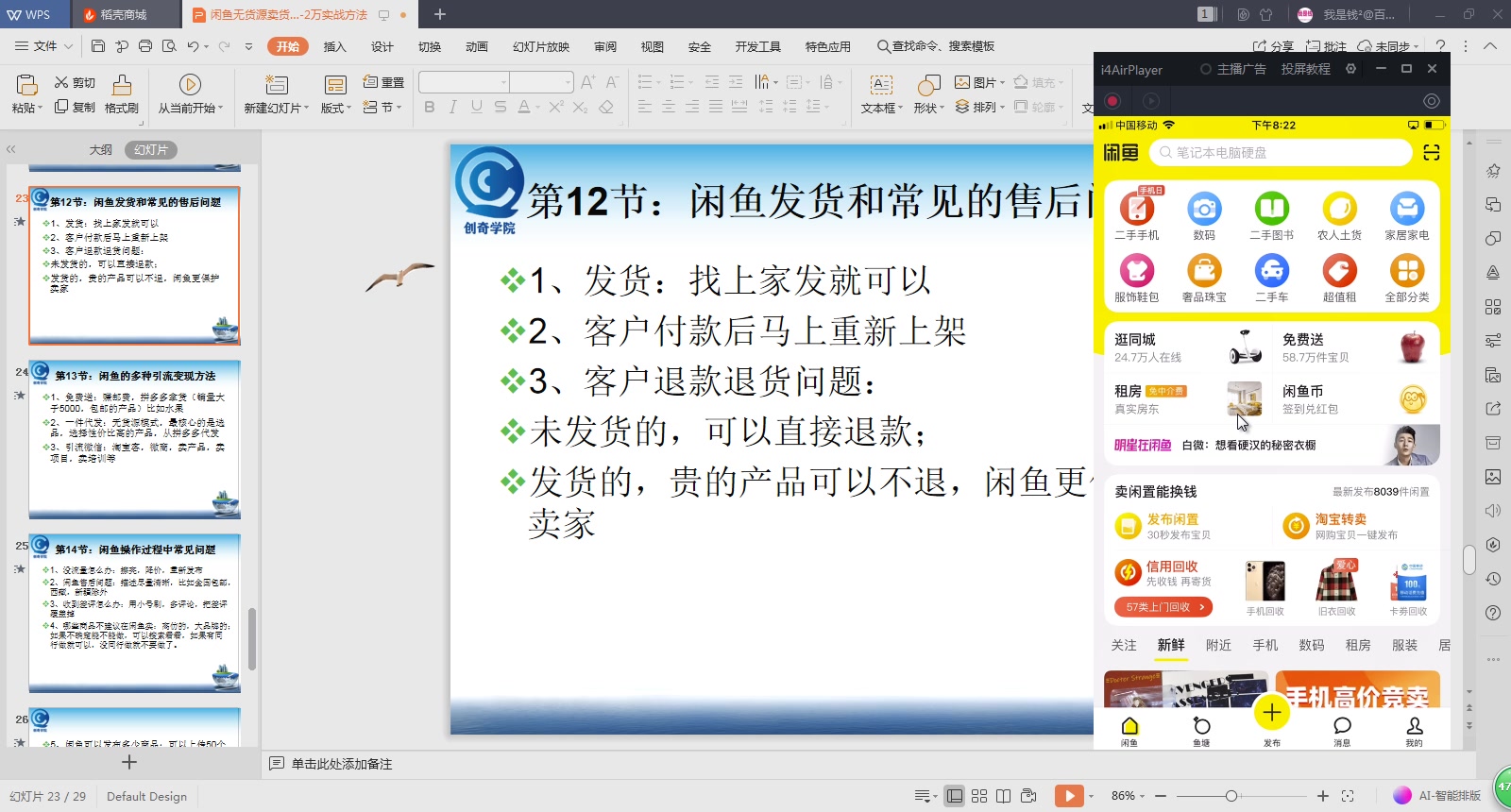Click the Undo arrow icon
The width and height of the screenshot is (1511, 812).
(193, 46)
